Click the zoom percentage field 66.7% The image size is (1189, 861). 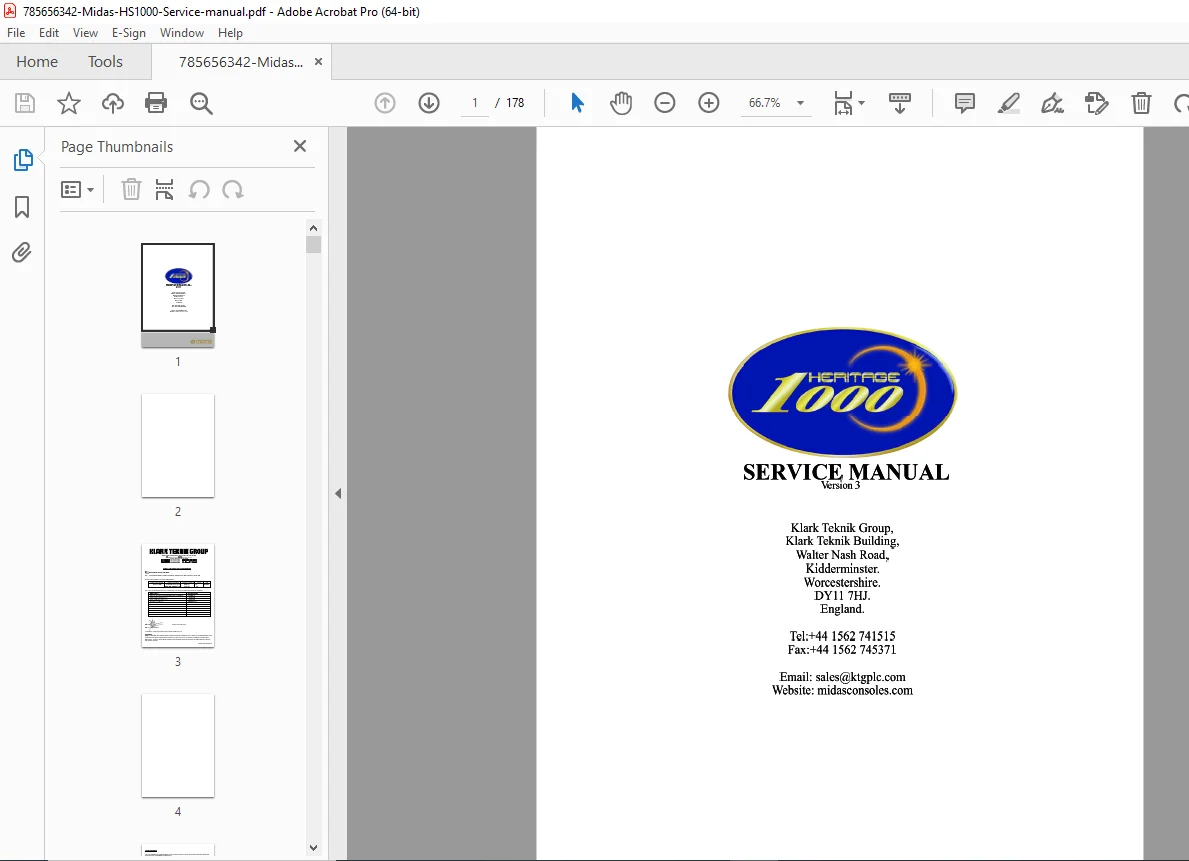(x=764, y=102)
